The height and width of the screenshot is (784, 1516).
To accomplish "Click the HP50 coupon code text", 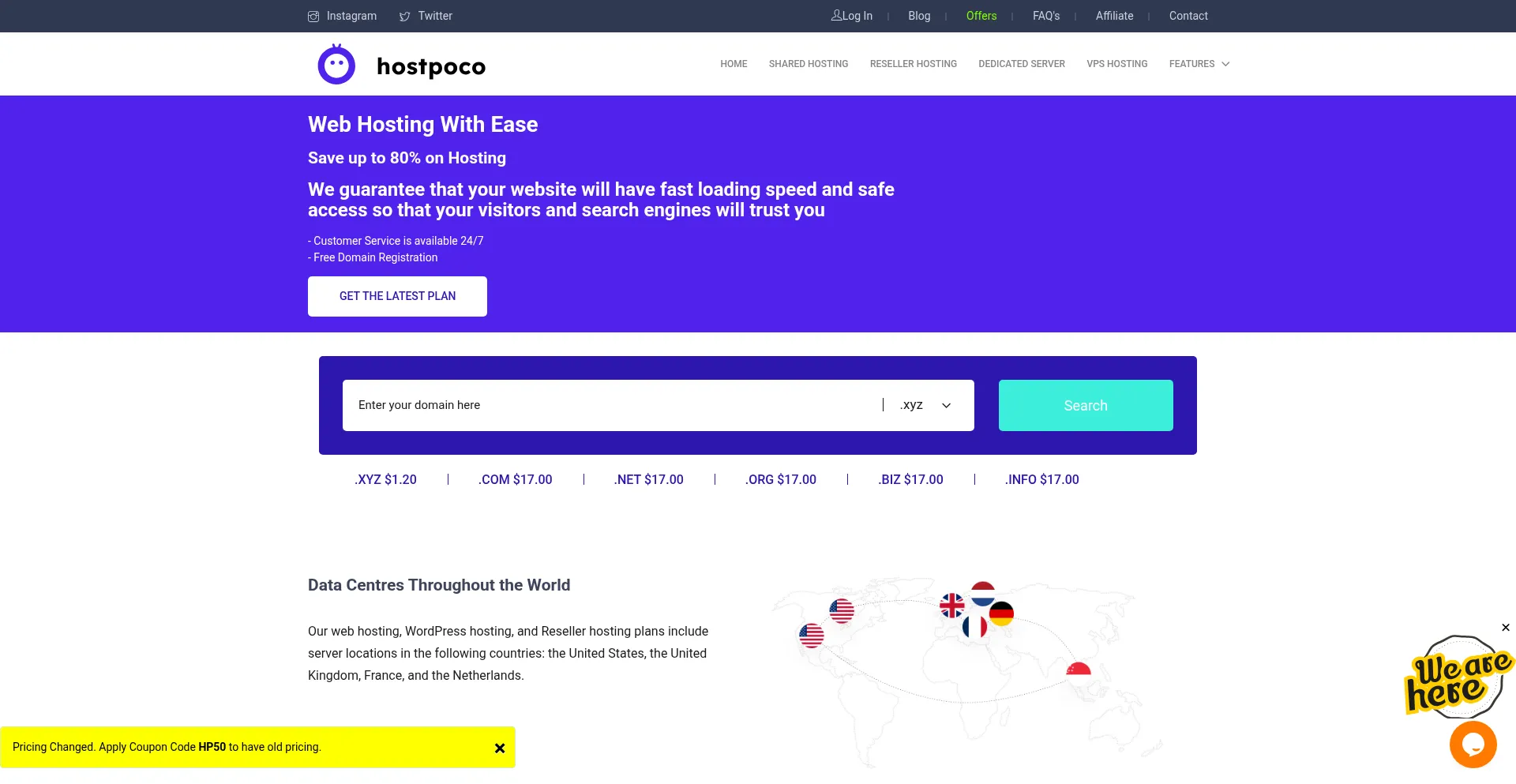I will (x=212, y=747).
